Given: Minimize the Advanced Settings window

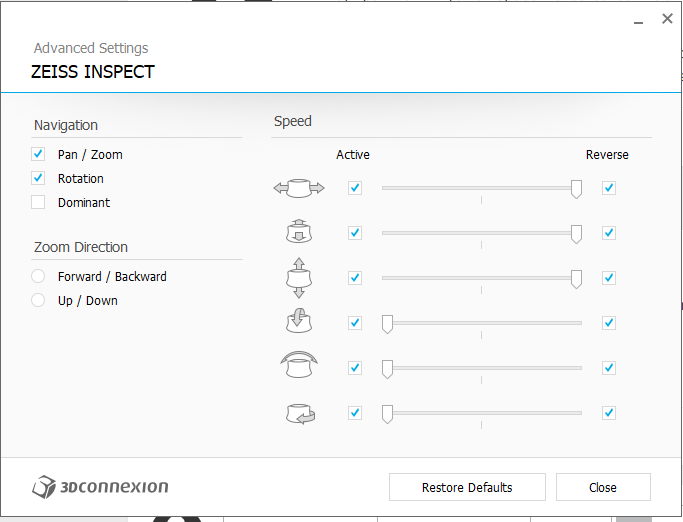Looking at the screenshot, I should [638, 19].
